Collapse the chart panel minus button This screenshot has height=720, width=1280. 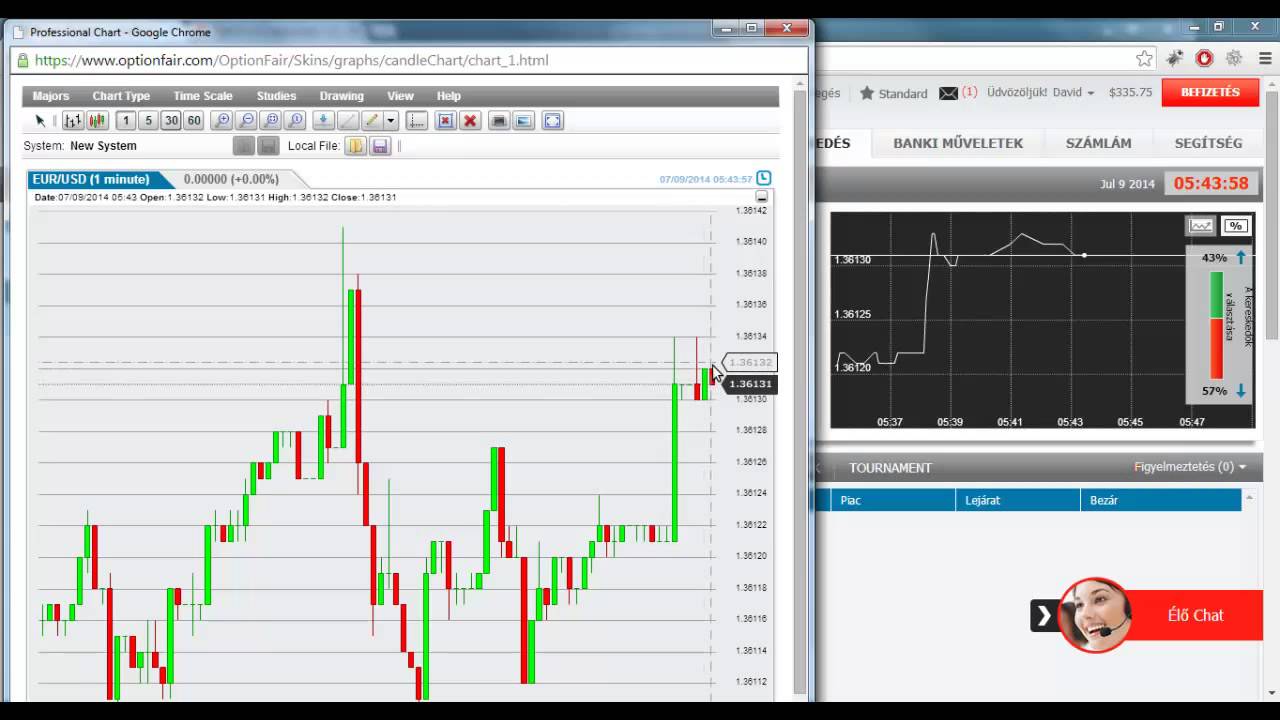click(762, 197)
